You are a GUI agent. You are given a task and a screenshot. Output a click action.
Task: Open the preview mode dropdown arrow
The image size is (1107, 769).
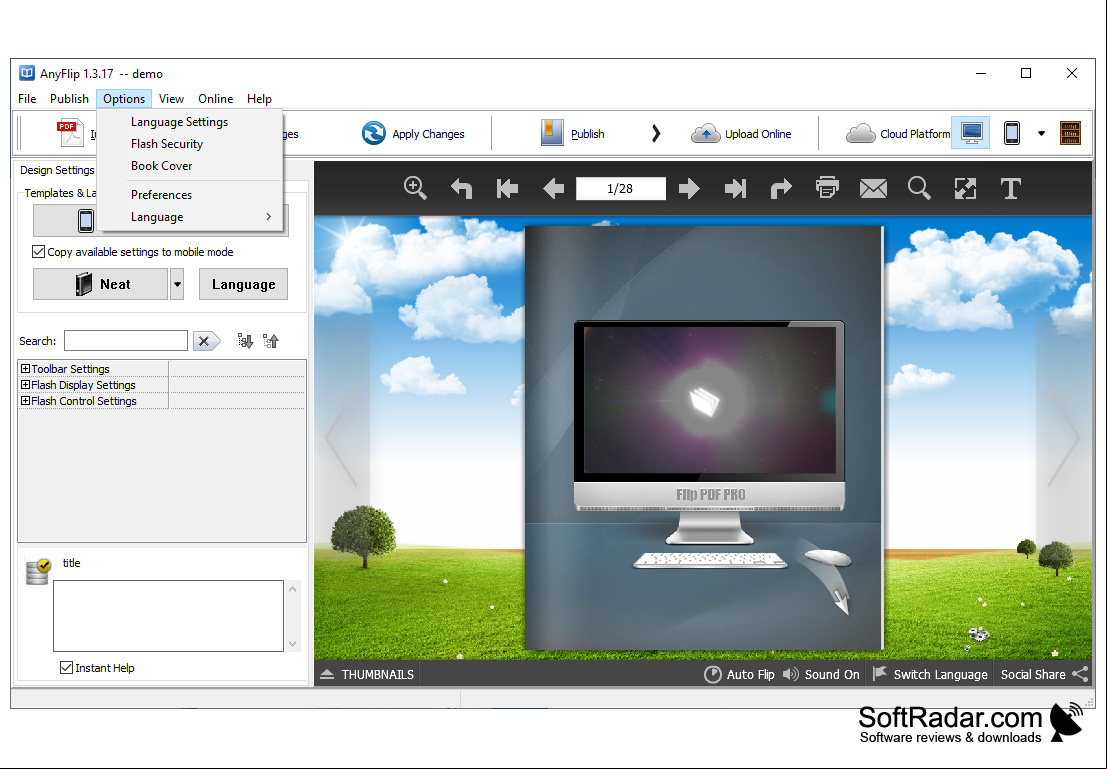[1041, 133]
